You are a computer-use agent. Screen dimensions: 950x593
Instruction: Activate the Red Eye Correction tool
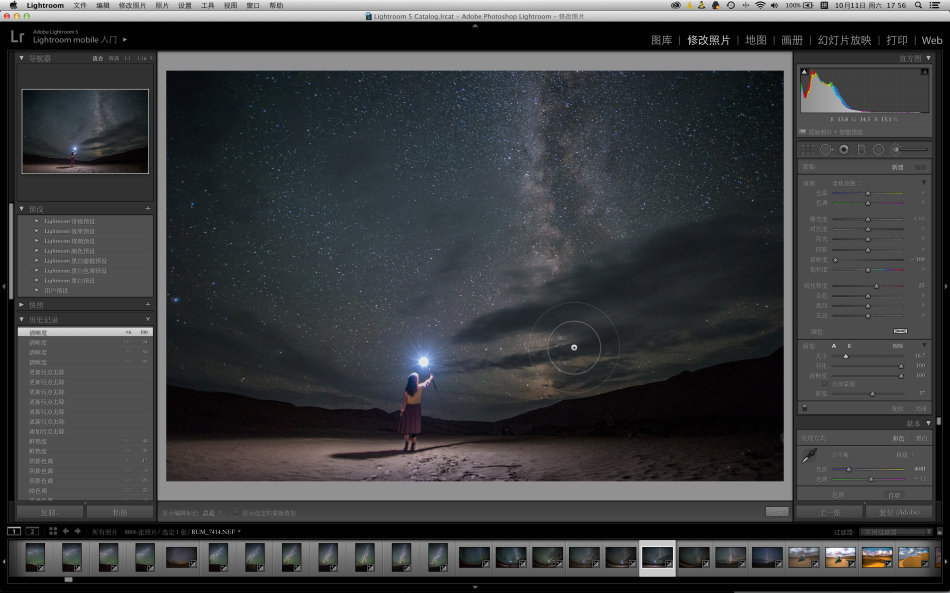click(844, 149)
